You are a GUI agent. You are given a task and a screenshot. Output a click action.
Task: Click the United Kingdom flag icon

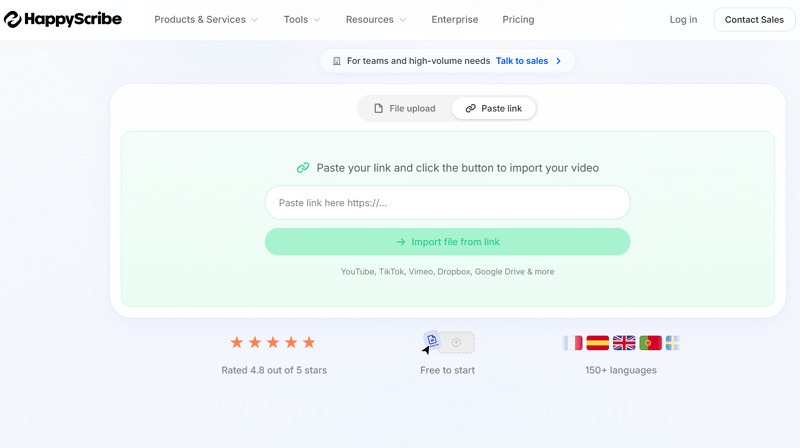pyautogui.click(x=624, y=342)
